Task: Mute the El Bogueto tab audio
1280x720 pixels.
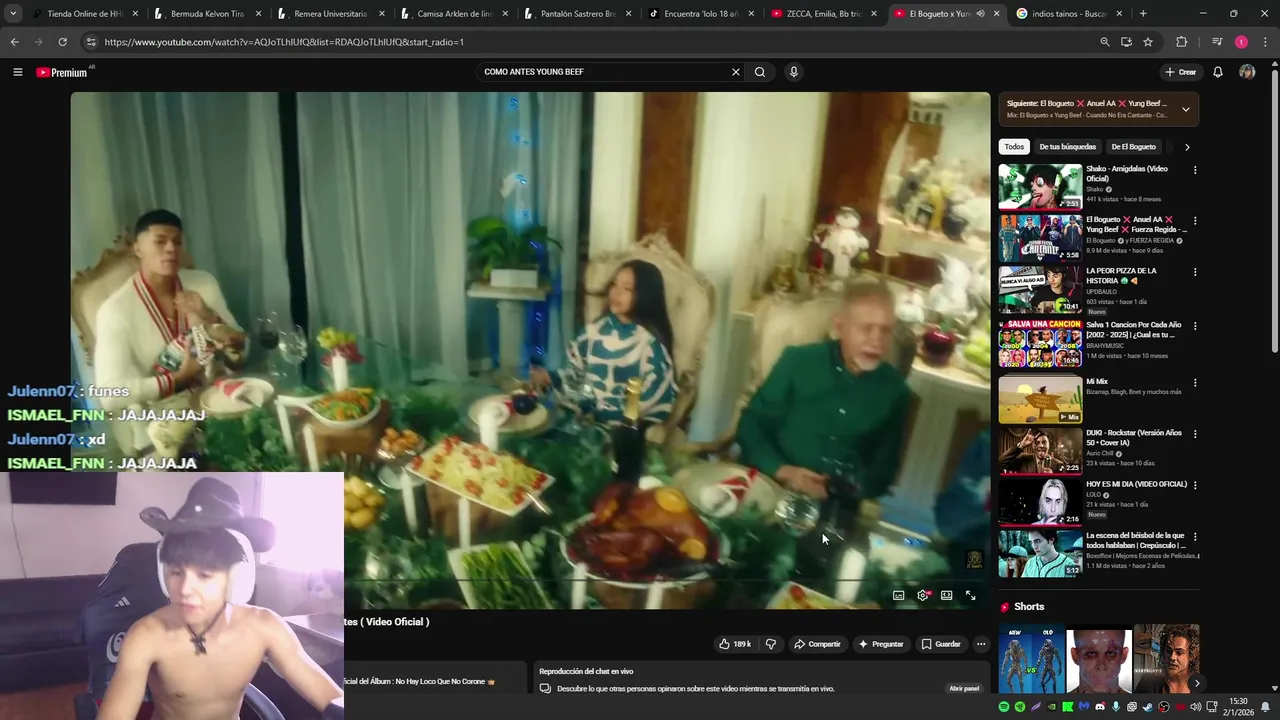Action: (x=980, y=14)
